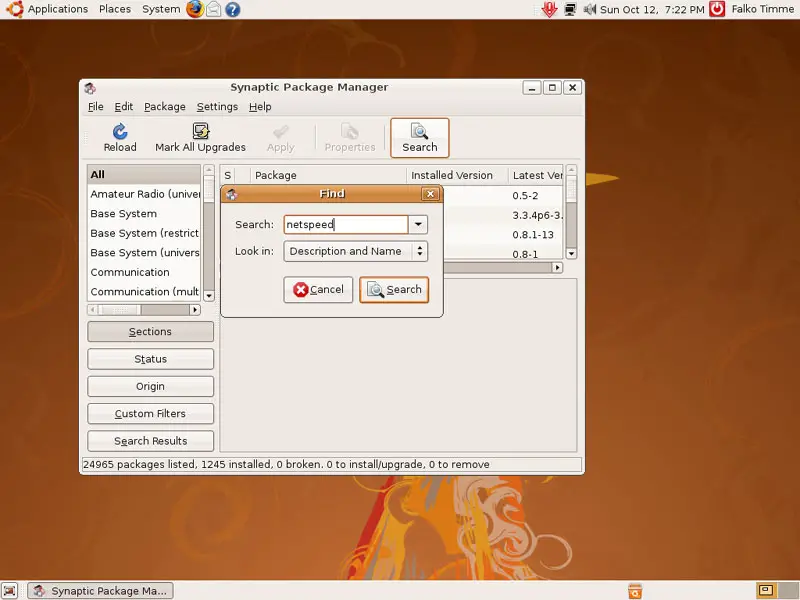Open the Settings menu
The image size is (800, 600).
click(x=217, y=107)
